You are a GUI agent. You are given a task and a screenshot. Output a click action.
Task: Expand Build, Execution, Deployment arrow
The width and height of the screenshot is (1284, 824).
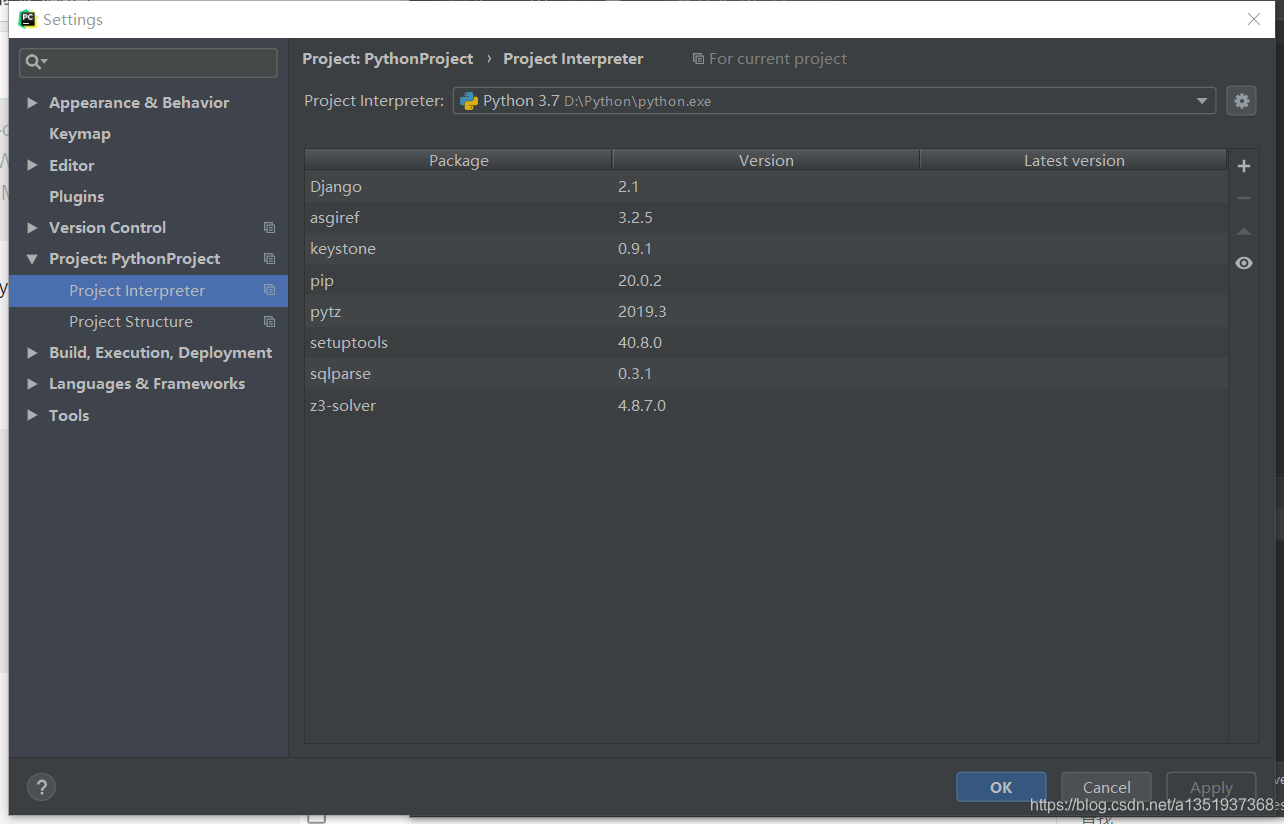(33, 352)
